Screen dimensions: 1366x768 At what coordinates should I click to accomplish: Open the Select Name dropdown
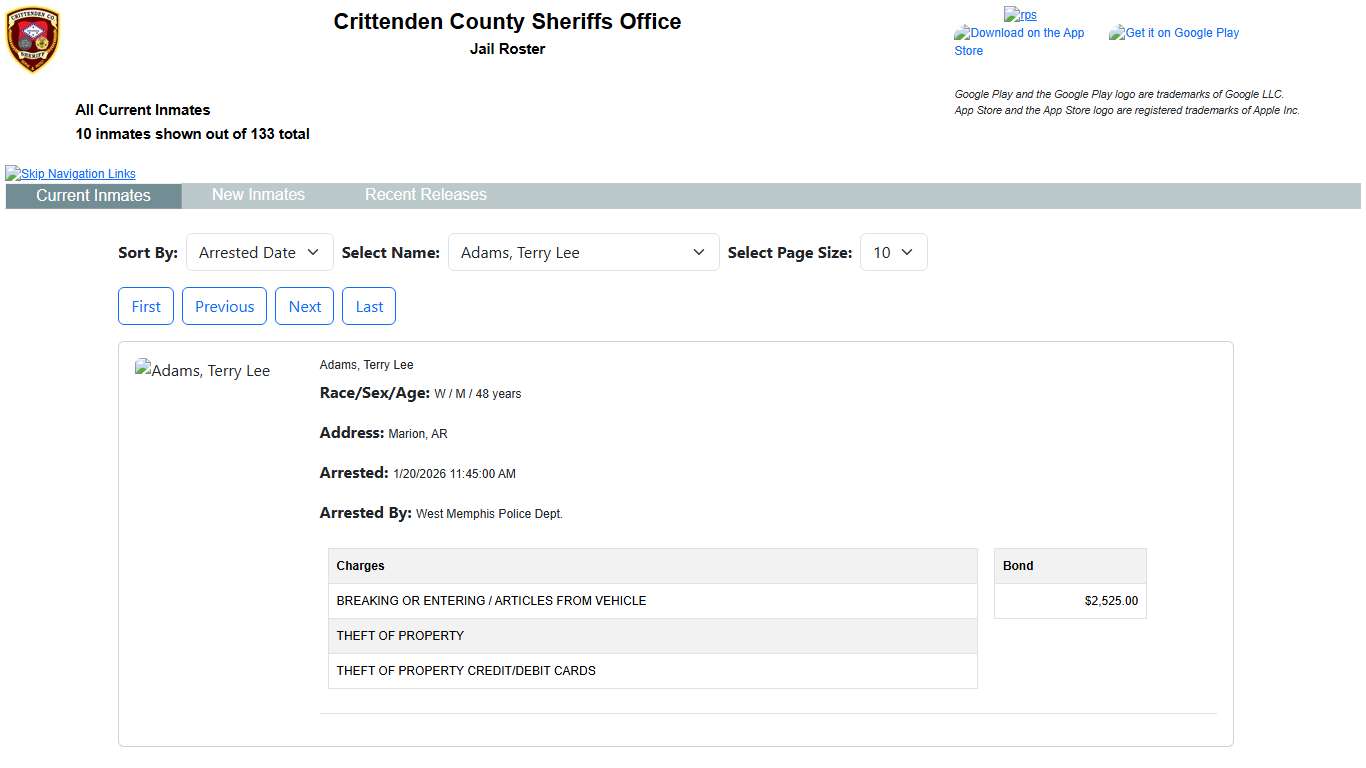pyautogui.click(x=583, y=253)
